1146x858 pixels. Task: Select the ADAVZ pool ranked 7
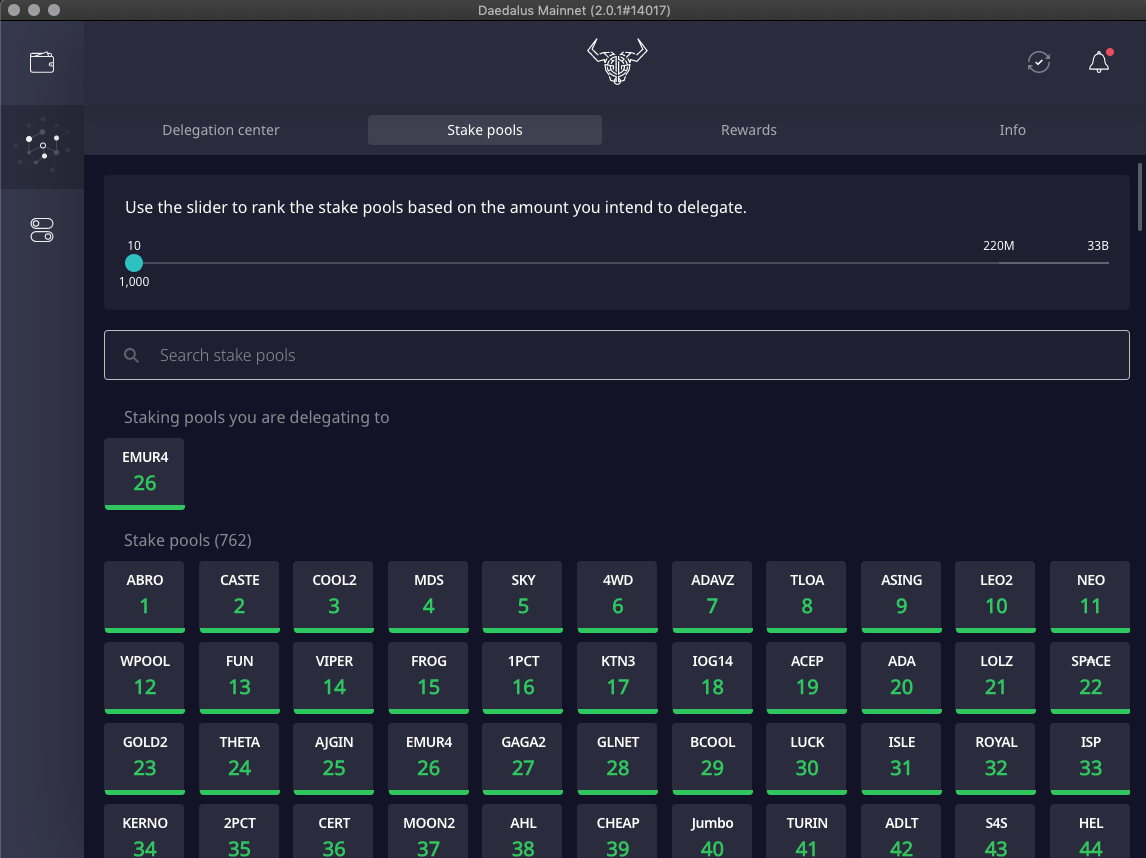712,596
